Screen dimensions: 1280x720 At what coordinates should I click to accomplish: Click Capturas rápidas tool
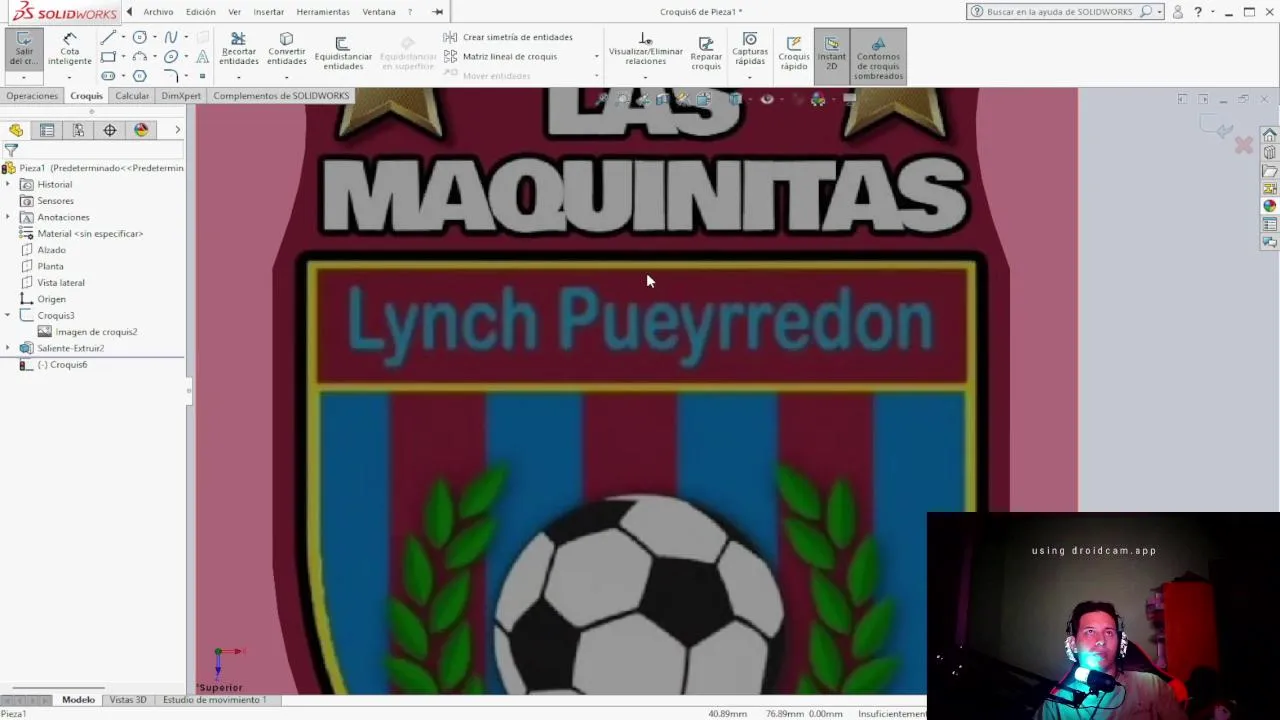click(750, 49)
